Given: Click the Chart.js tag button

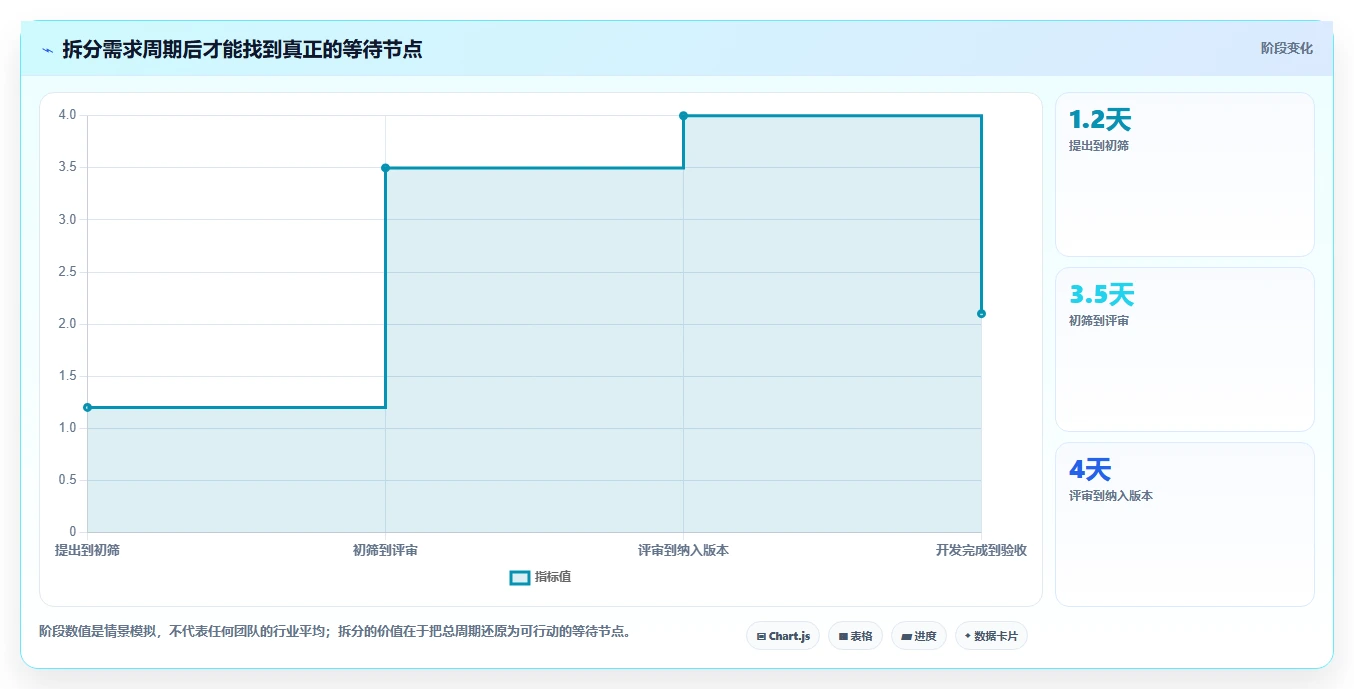Looking at the screenshot, I should tap(783, 636).
